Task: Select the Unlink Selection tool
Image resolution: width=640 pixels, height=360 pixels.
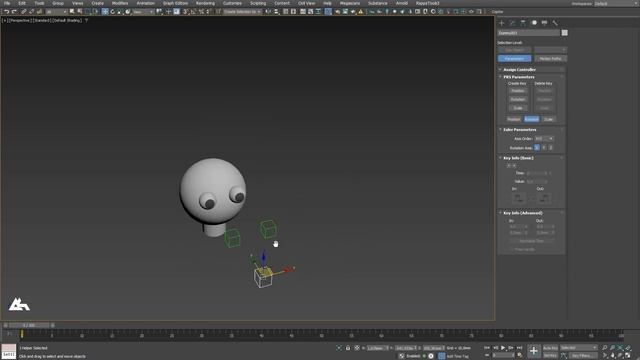Action: tap(31, 12)
